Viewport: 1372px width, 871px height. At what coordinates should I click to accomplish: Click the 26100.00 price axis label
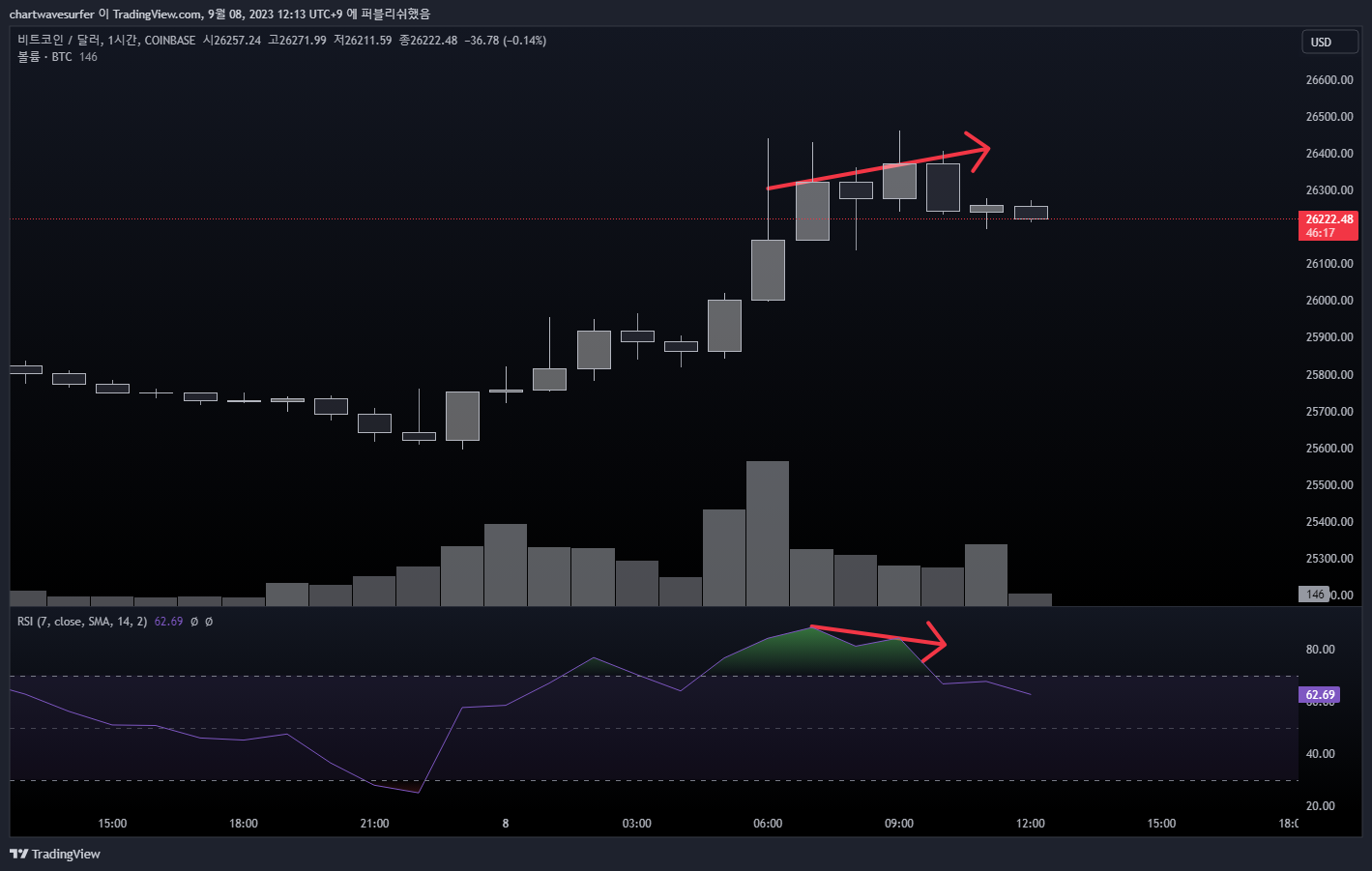click(1329, 264)
